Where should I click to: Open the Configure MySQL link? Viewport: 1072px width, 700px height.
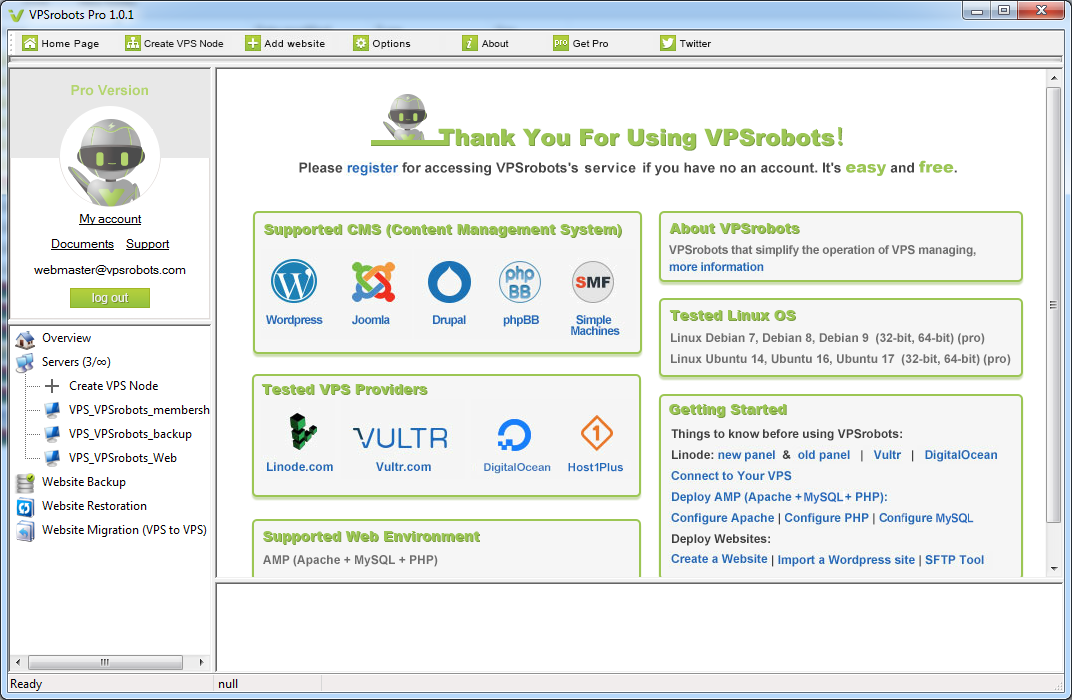tap(926, 518)
